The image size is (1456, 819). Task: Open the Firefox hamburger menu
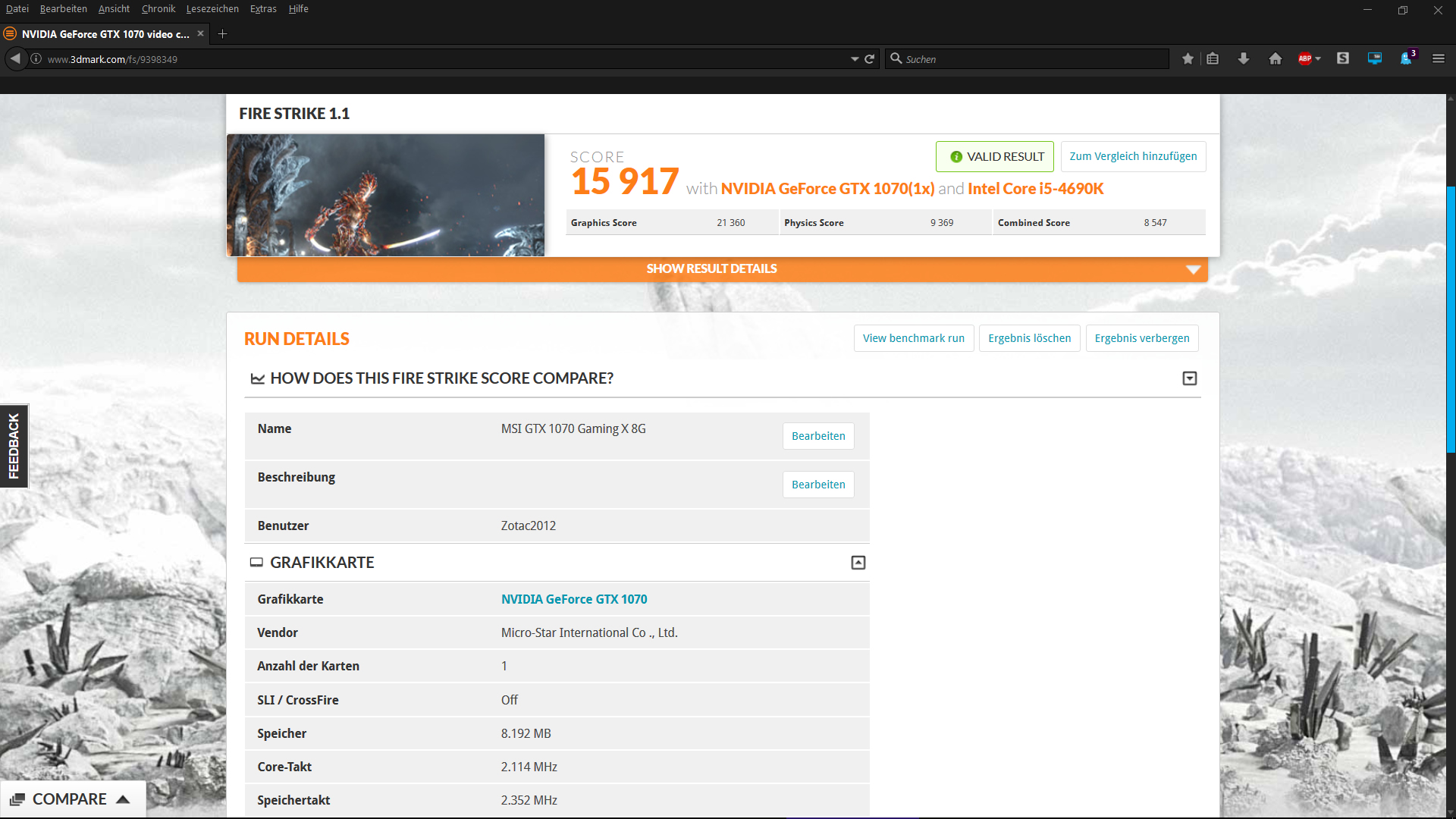click(x=1438, y=59)
